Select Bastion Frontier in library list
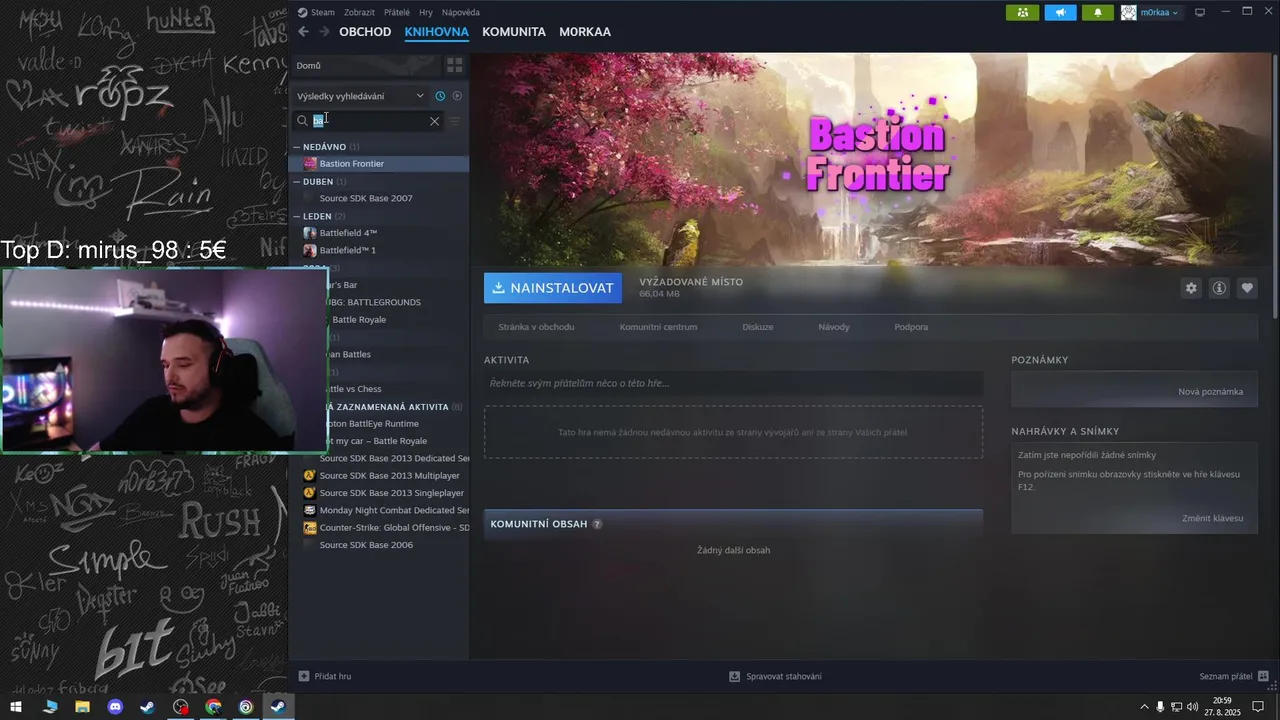 click(379, 163)
